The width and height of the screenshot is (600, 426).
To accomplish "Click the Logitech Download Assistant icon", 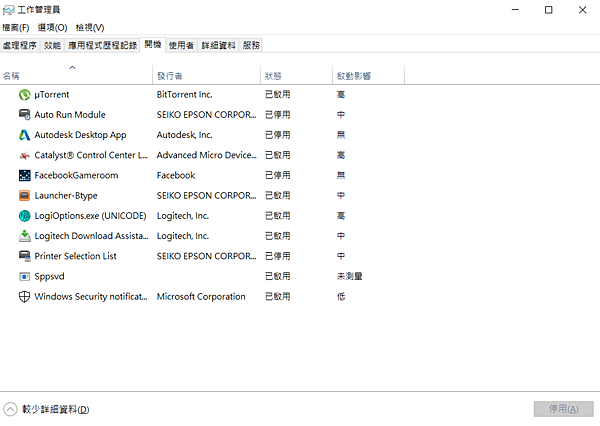I will (x=24, y=236).
